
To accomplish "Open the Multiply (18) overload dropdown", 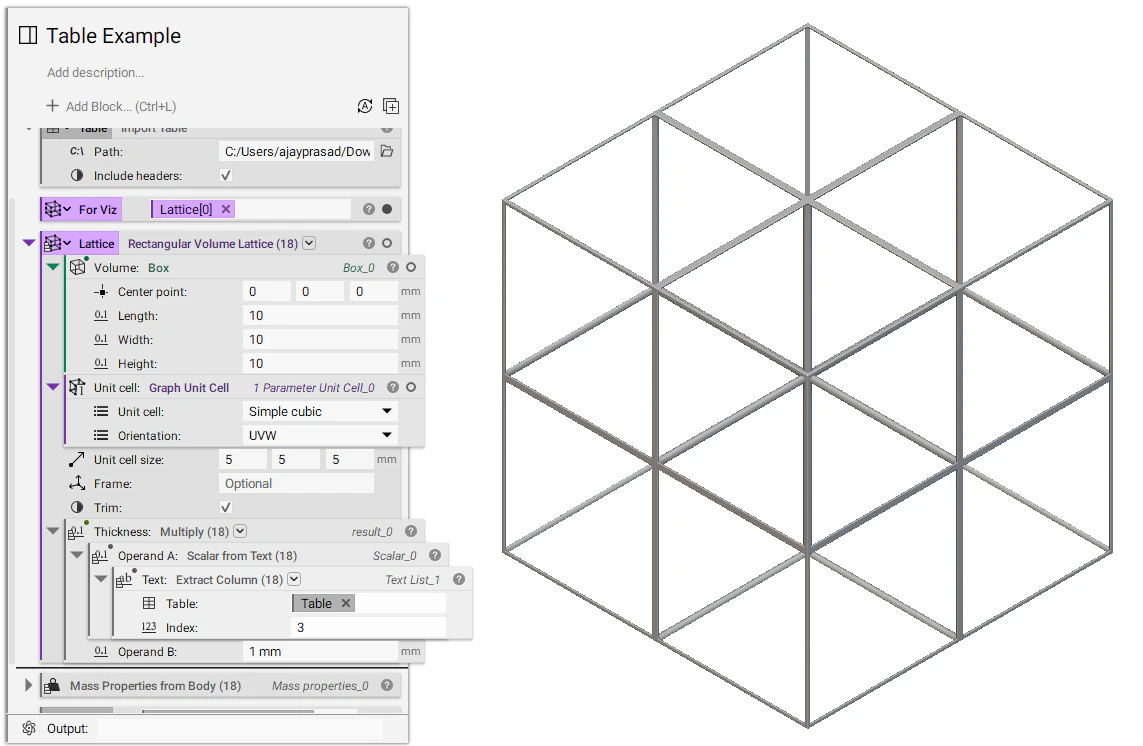I will [x=240, y=531].
